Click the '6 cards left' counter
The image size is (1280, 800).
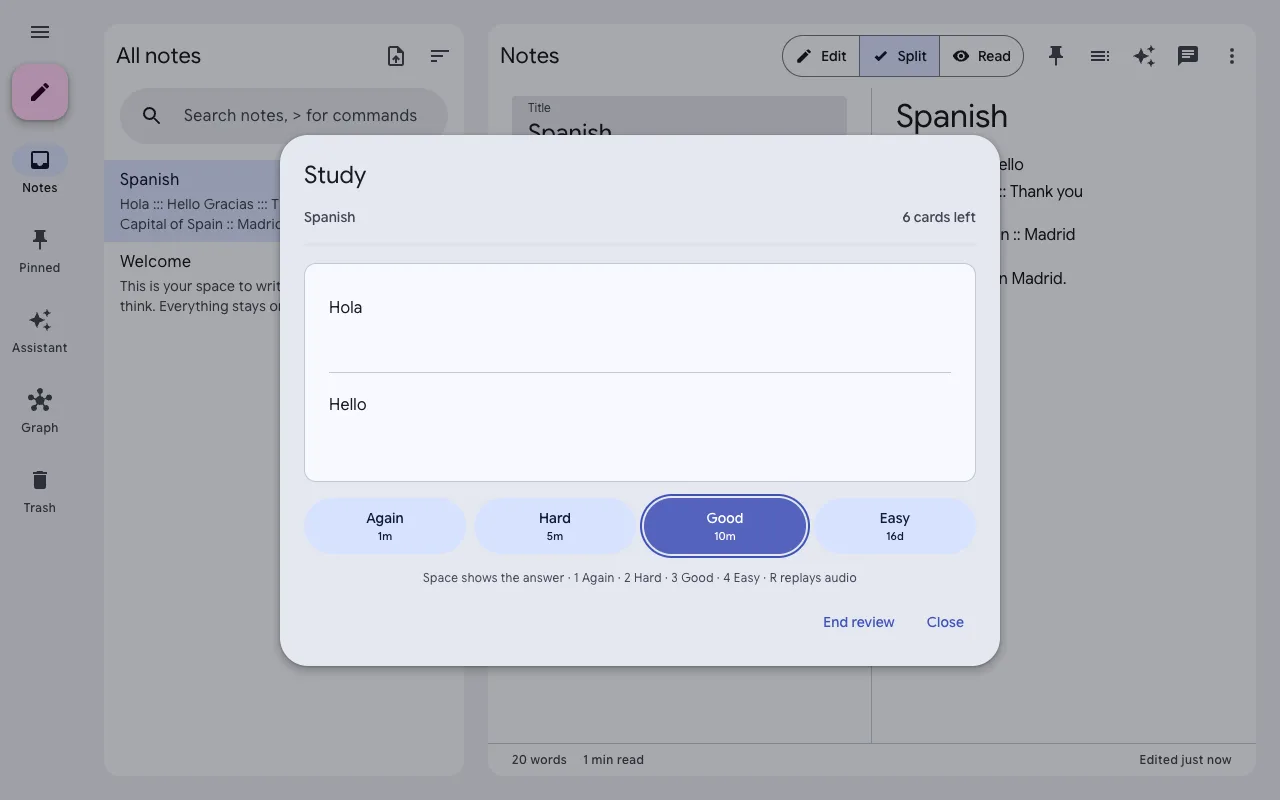939,217
